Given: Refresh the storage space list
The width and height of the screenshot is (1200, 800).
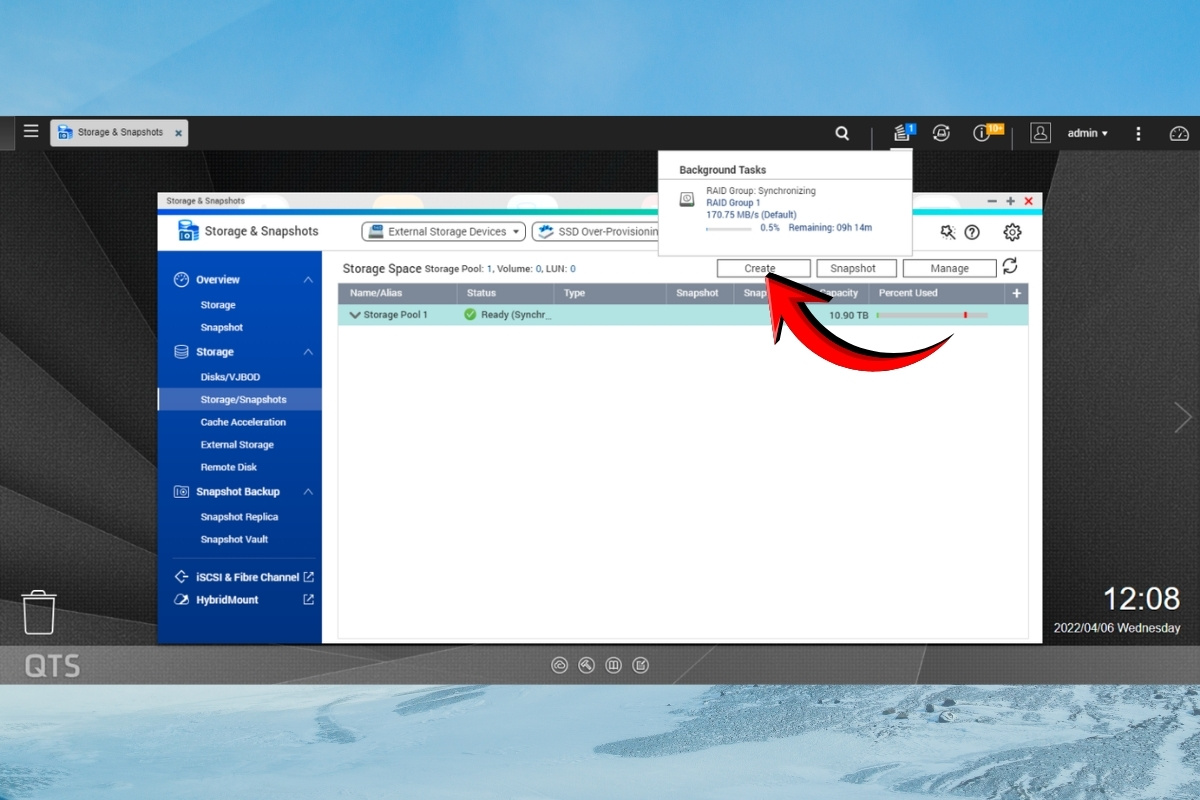Looking at the screenshot, I should tap(1010, 266).
